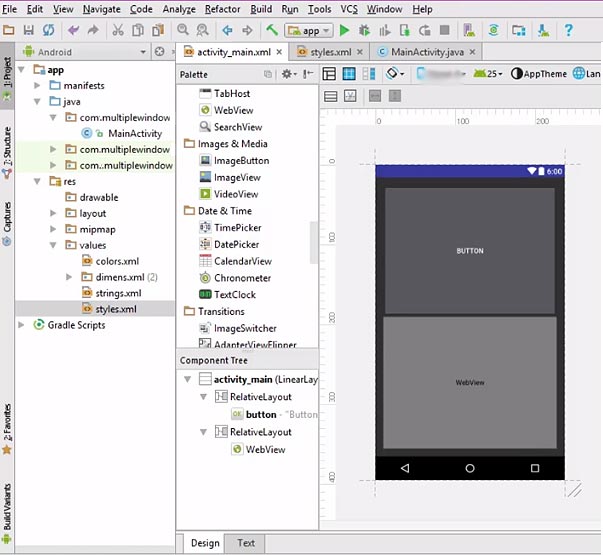Toggle the Captures tool window
This screenshot has width=603, height=555.
[x=7, y=223]
